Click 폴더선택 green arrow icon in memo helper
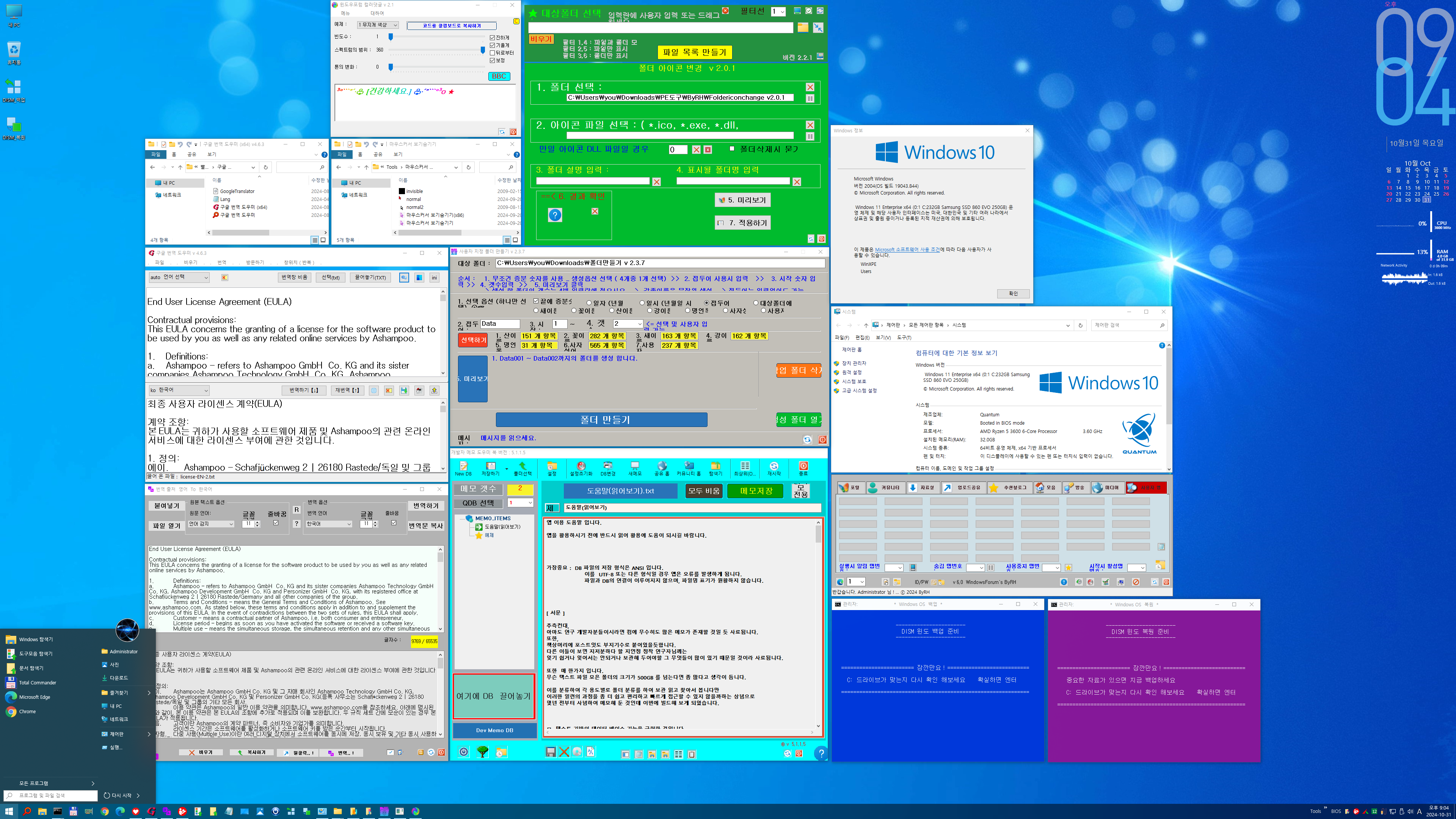 [x=522, y=468]
